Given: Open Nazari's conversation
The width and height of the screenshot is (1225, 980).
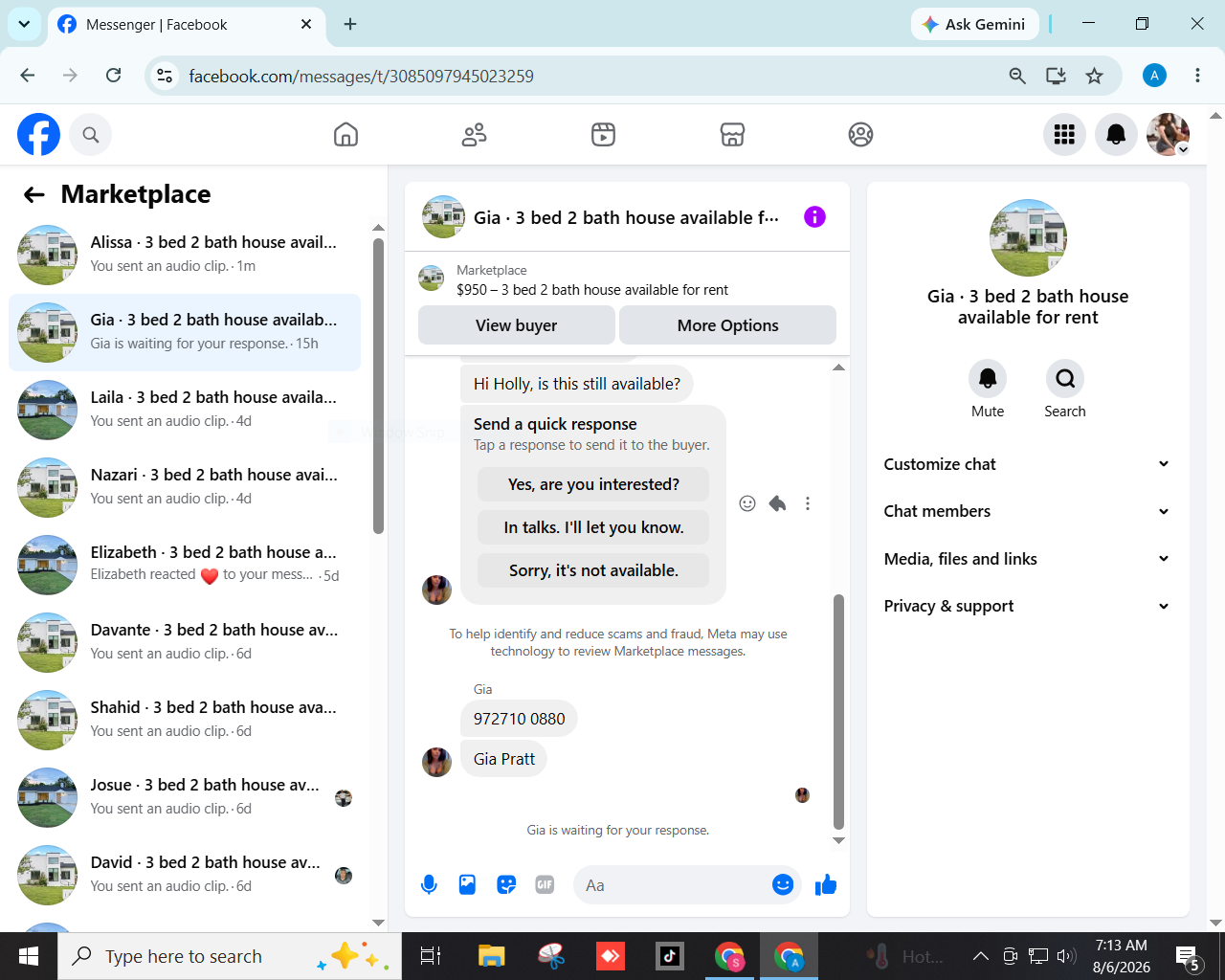Looking at the screenshot, I should pos(185,487).
